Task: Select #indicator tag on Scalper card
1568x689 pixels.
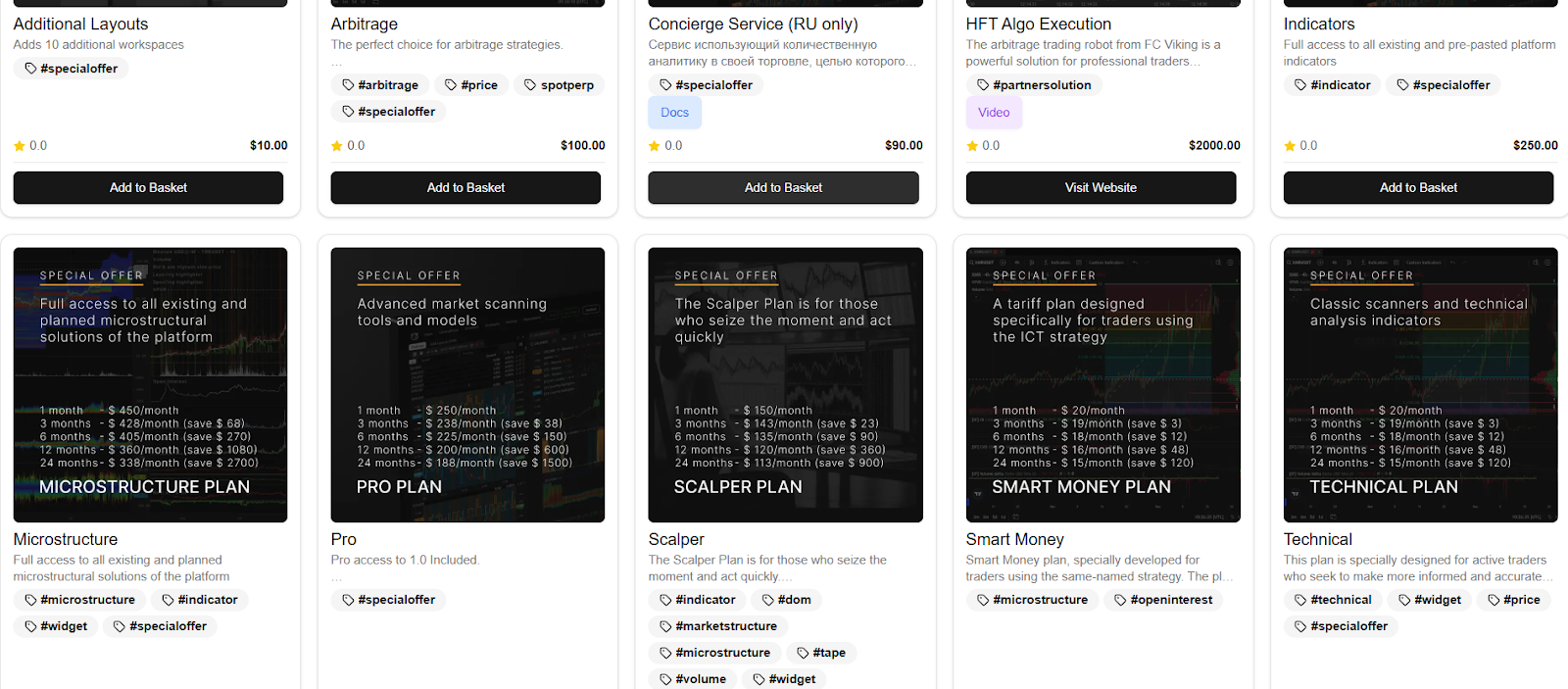Action: click(x=697, y=600)
